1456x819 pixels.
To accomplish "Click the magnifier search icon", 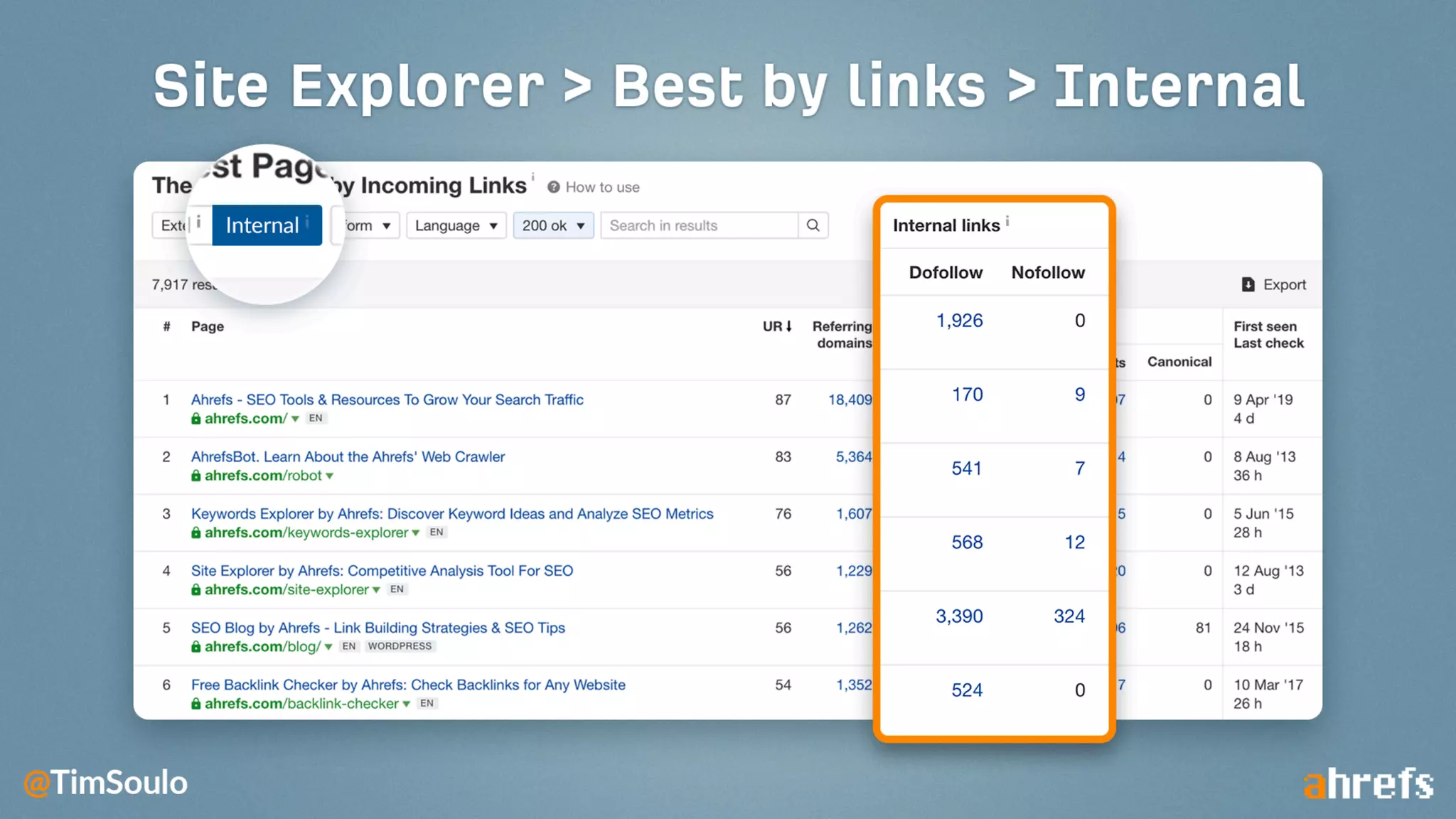I will (x=813, y=225).
